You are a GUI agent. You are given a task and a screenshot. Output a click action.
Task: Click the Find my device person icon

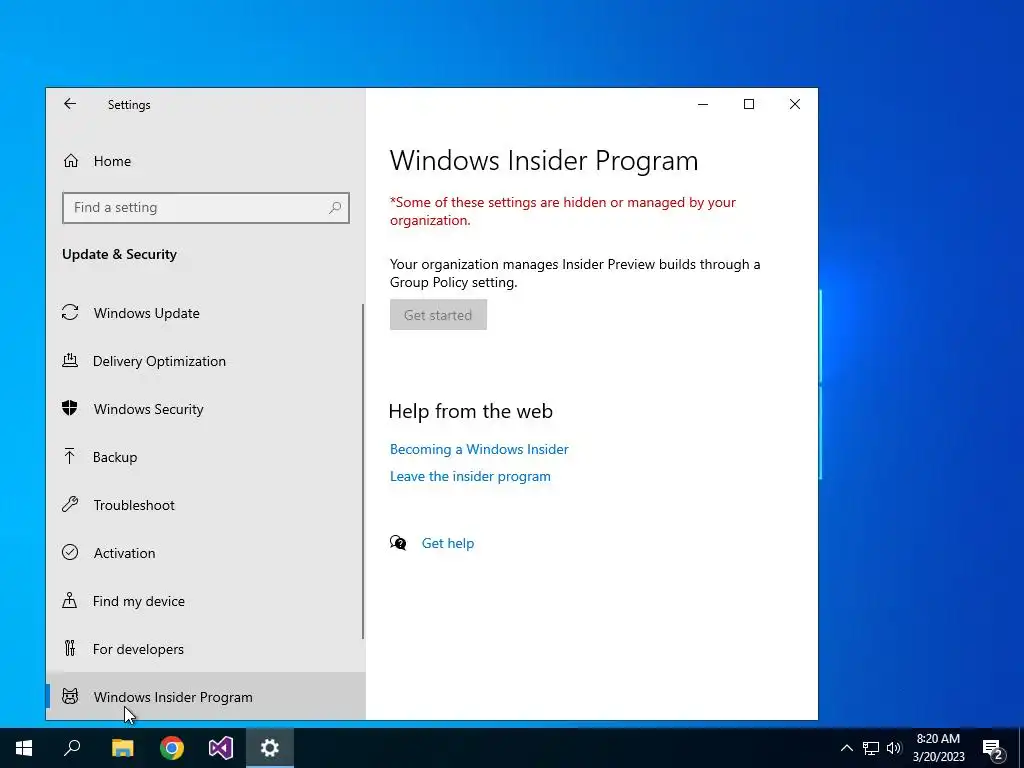point(70,600)
